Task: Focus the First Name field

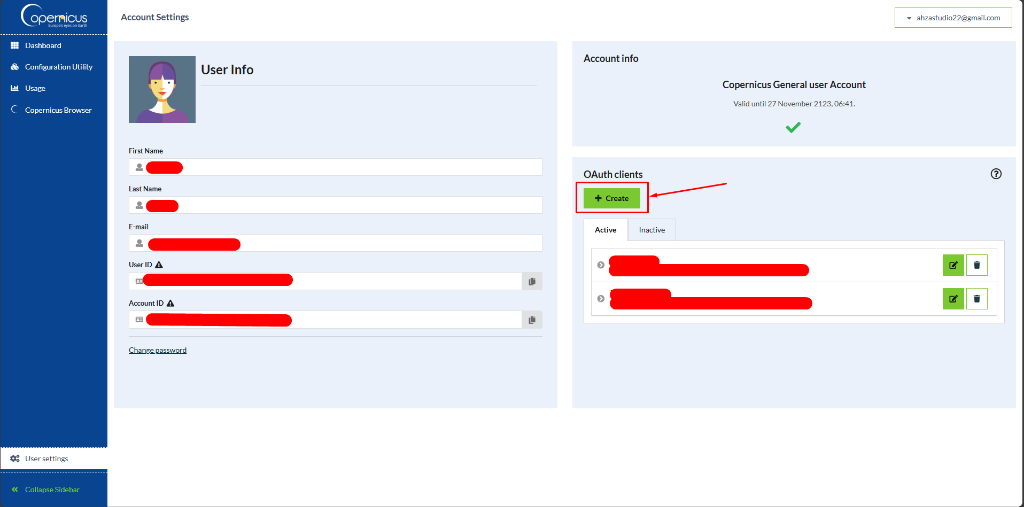Action: tap(336, 167)
